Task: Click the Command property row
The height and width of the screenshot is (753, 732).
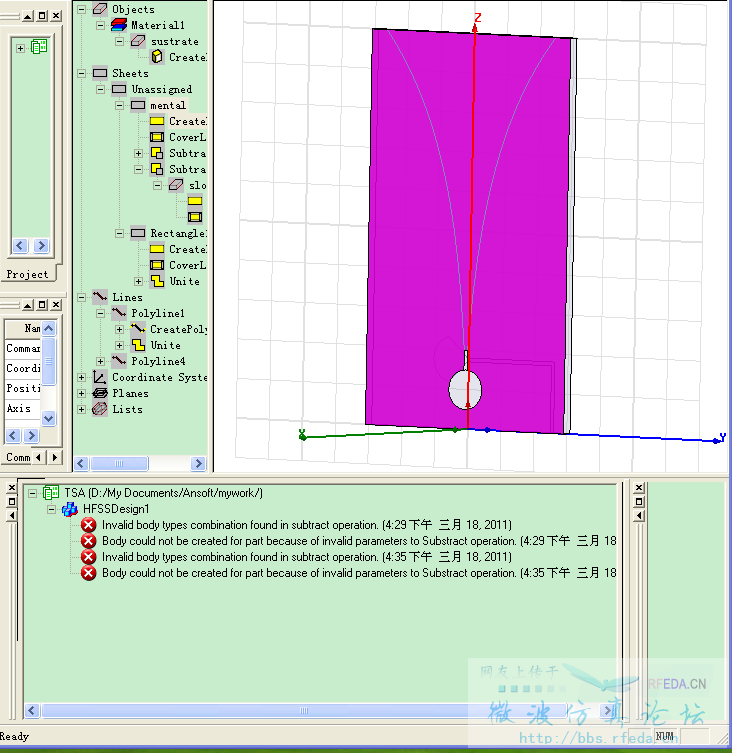Action: [x=23, y=348]
